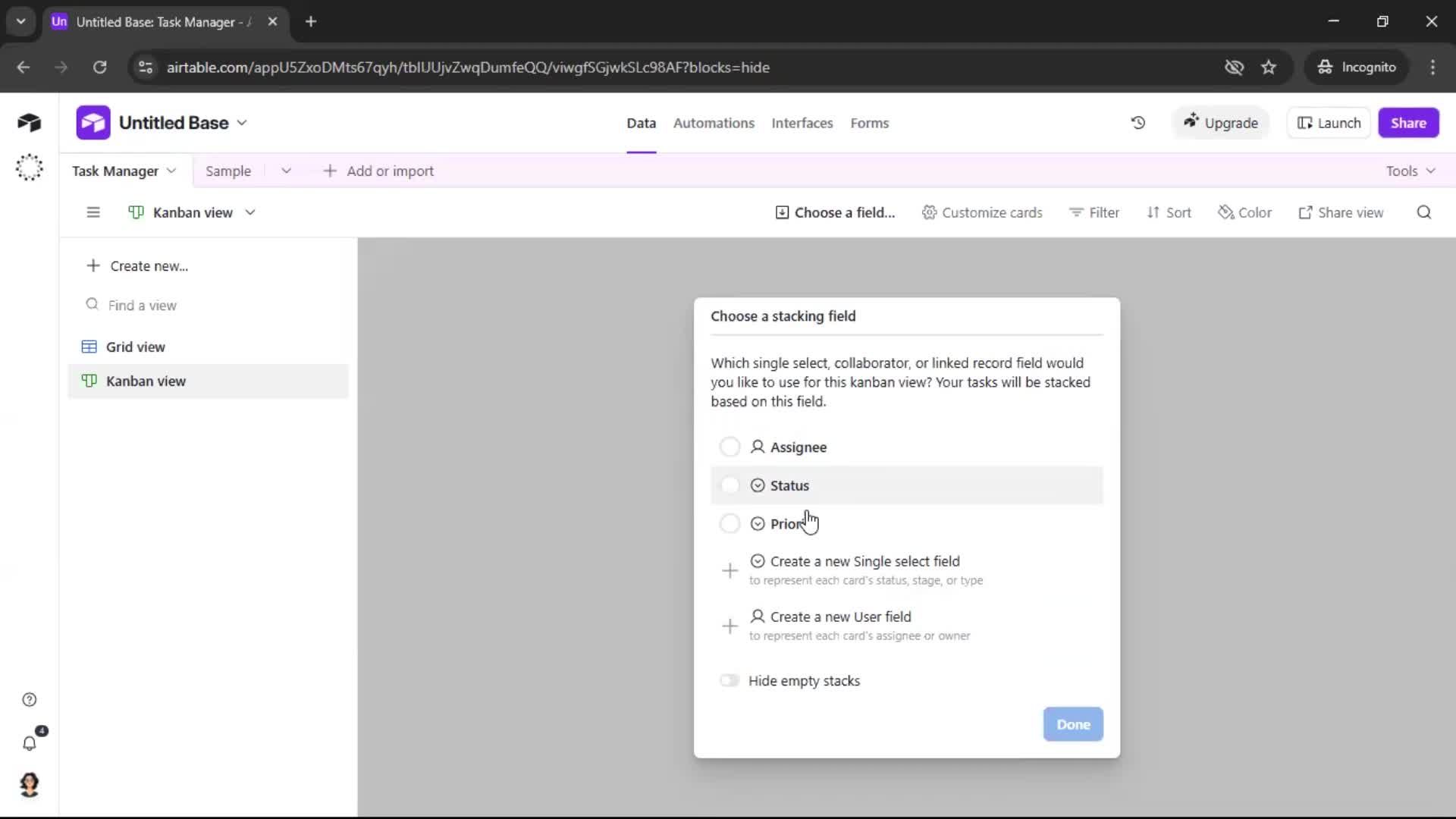Select the Priority radio button

730,523
